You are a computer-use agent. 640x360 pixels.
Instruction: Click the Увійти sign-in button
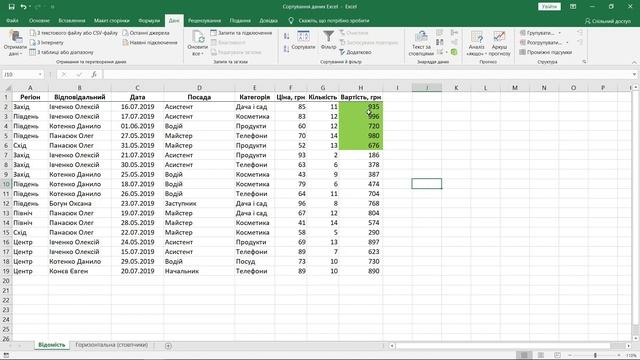549,7
